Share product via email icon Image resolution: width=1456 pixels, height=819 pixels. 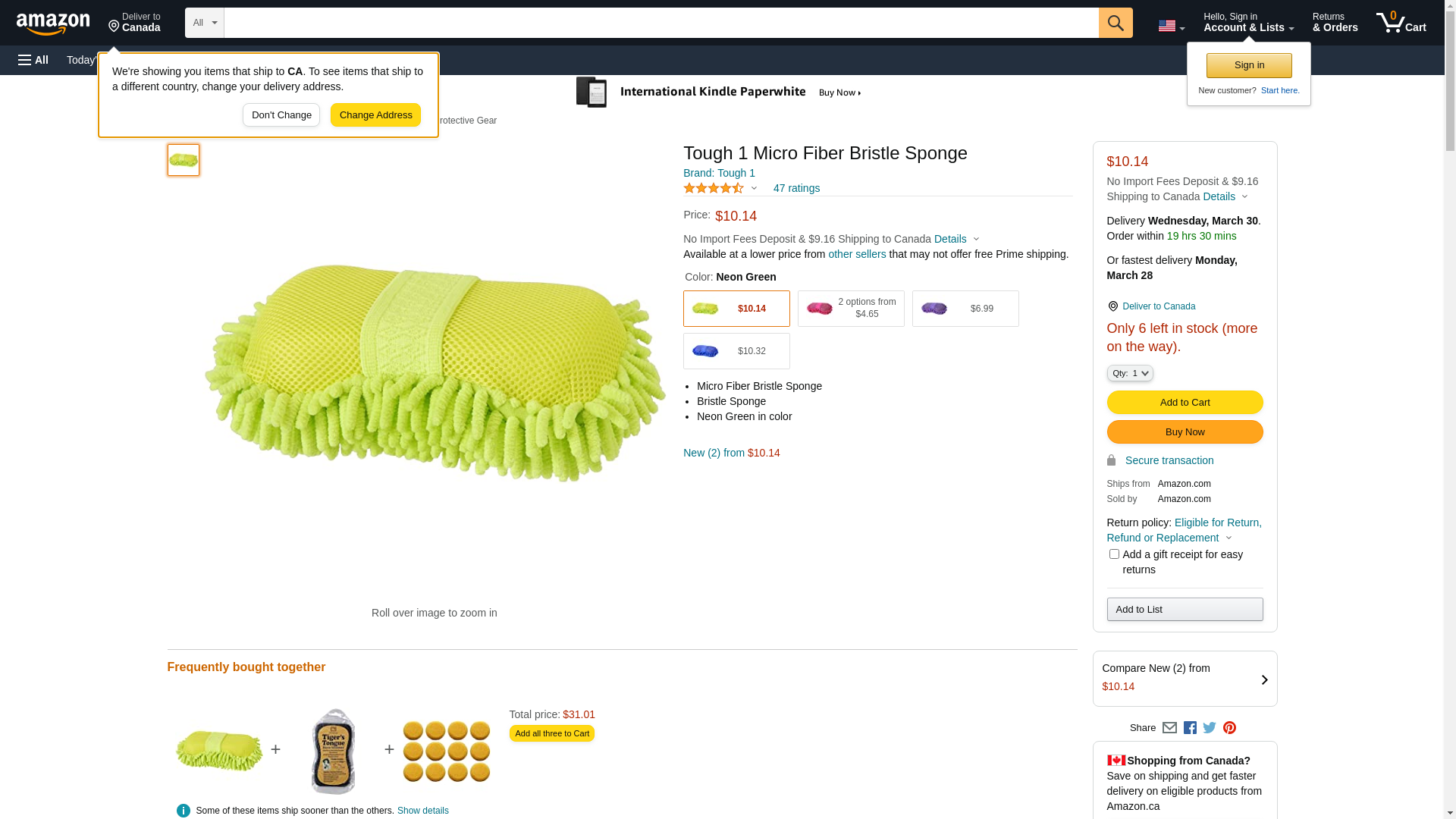pyautogui.click(x=1169, y=728)
